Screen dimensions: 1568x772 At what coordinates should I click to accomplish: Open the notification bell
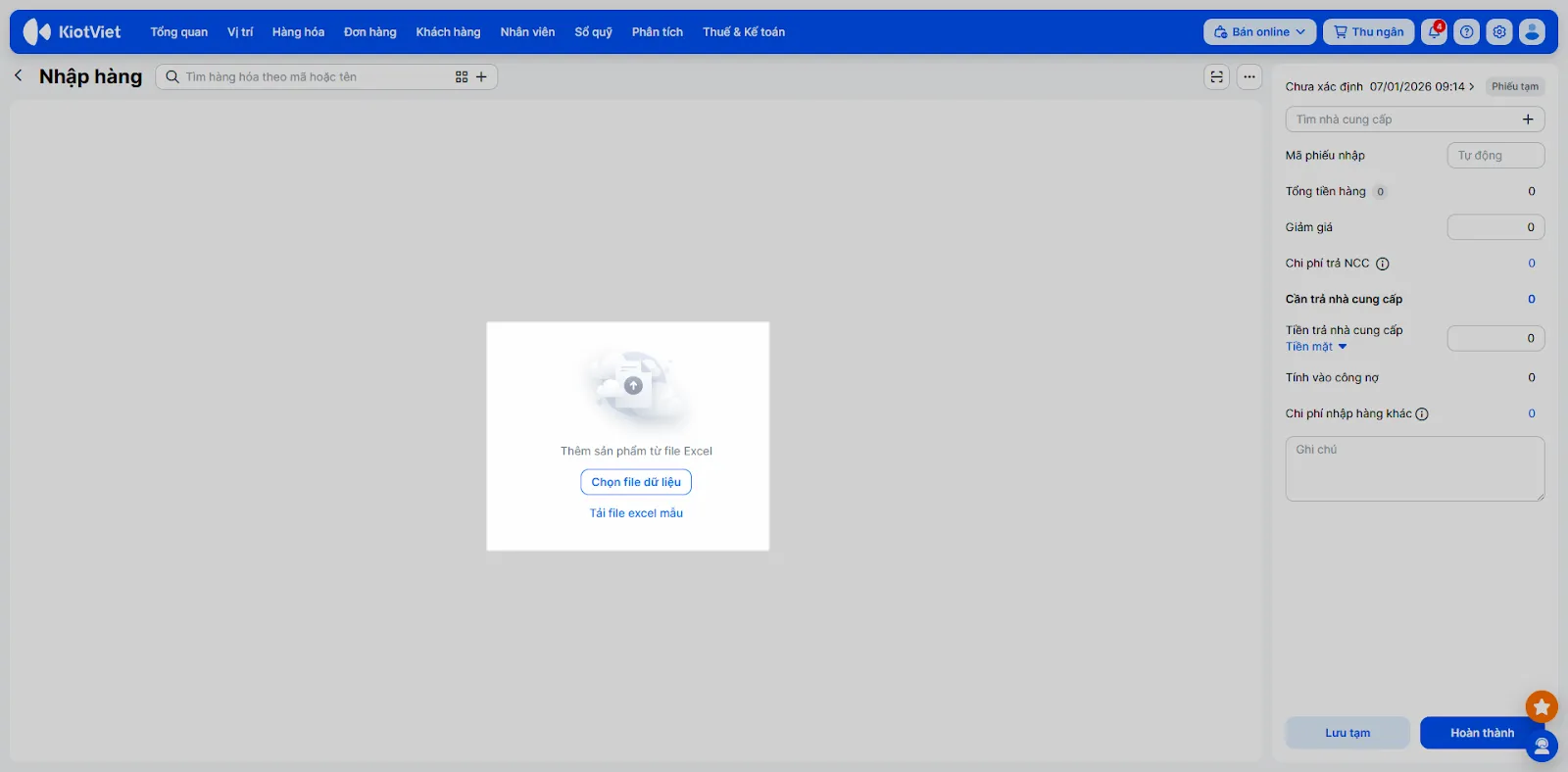coord(1434,31)
